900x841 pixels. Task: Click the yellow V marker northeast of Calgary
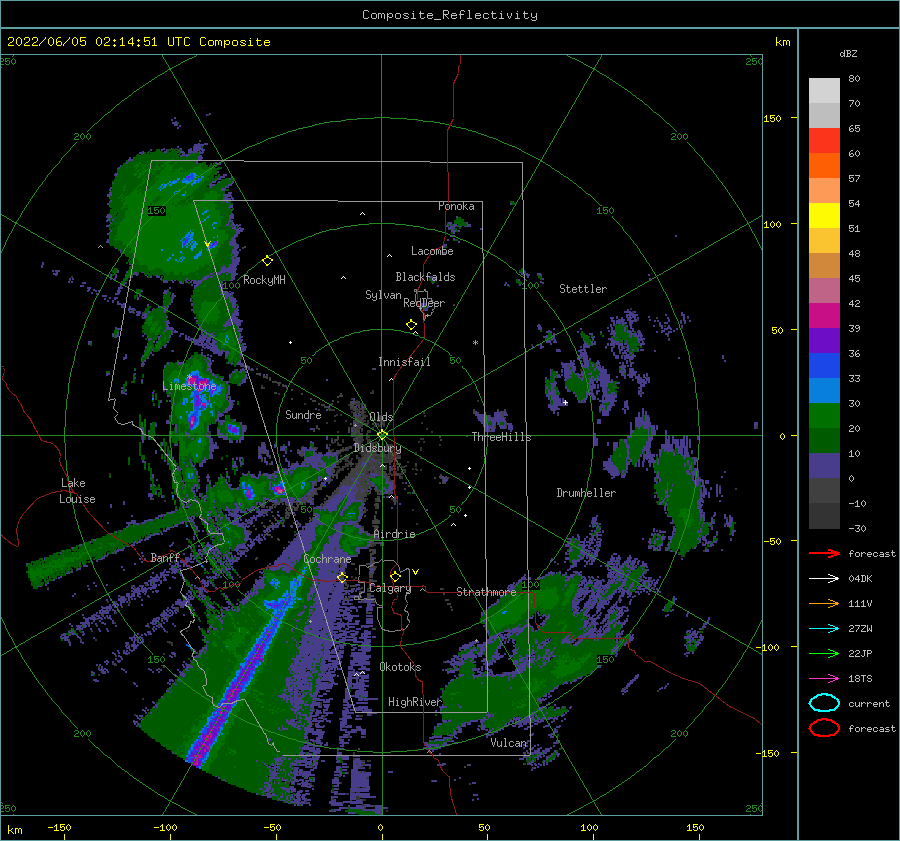pyautogui.click(x=416, y=572)
